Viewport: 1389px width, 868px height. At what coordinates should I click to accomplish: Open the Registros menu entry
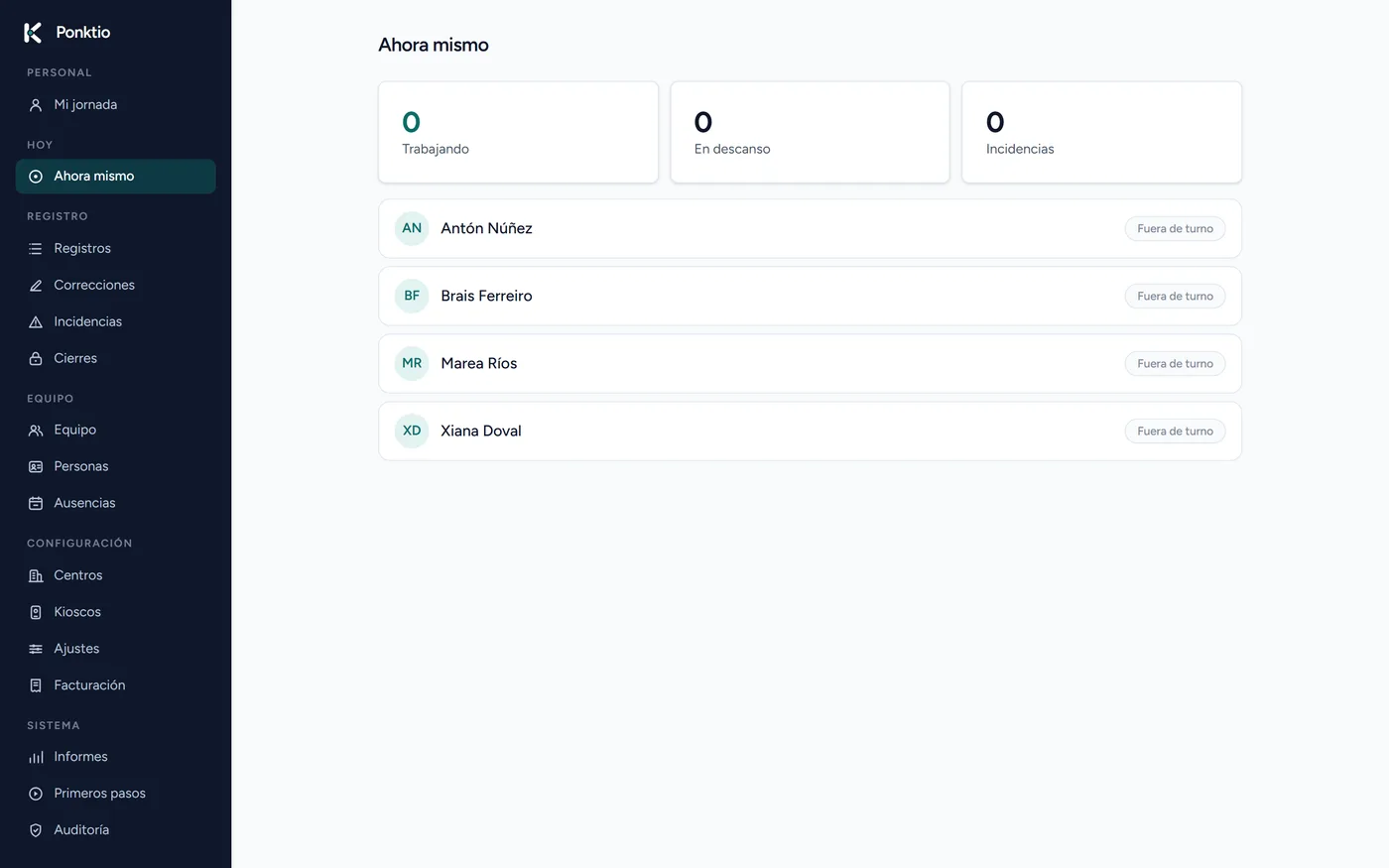115,249
